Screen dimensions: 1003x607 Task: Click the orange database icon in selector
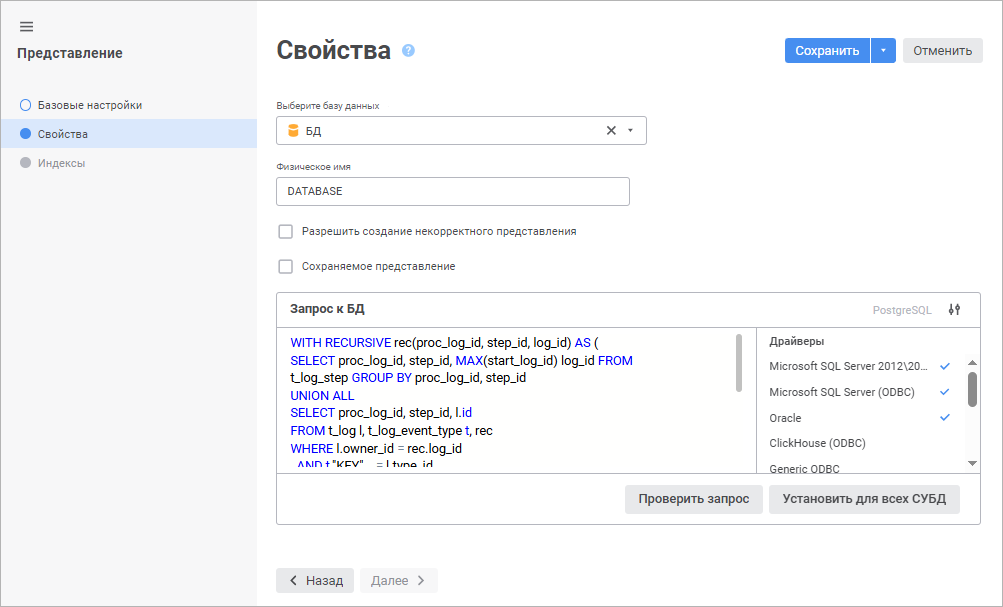(293, 131)
